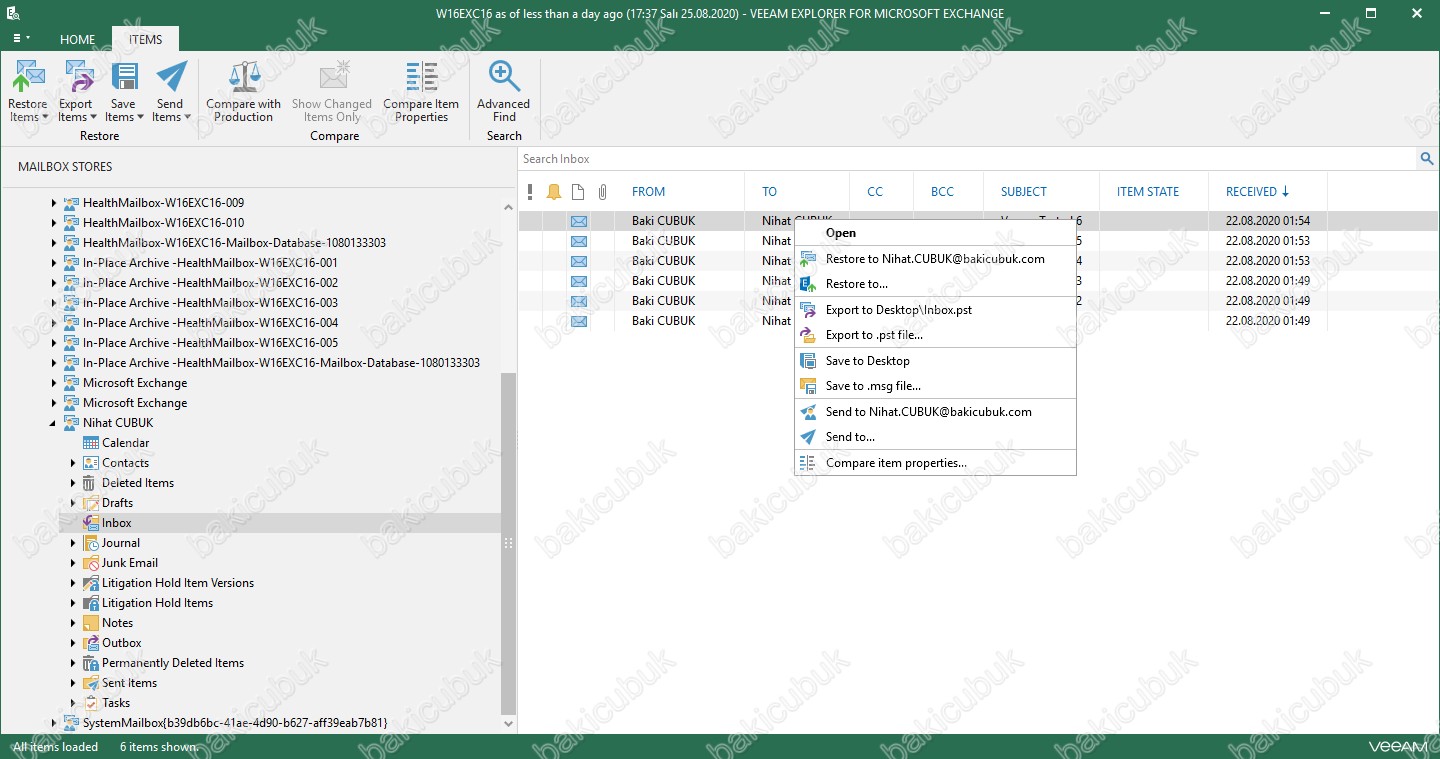Screen dimensions: 1440x759
Task: Choose Restore to Nihat.CUBUK@bakicubuk.com
Action: point(935,259)
